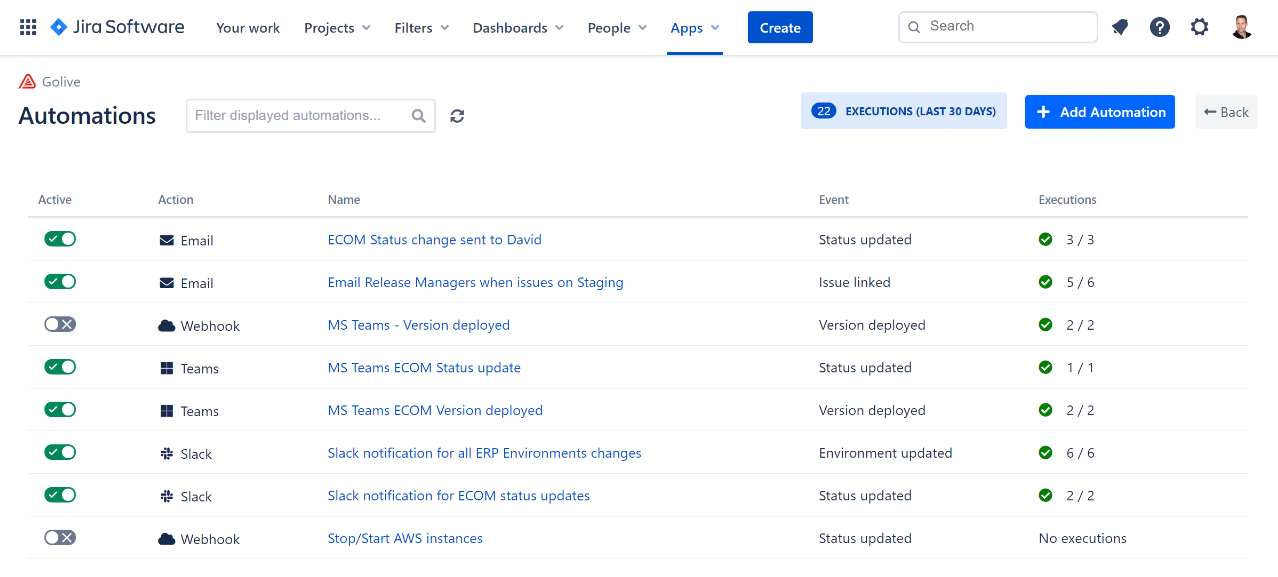This screenshot has width=1278, height=577.
Task: Open the settings gear icon
Action: click(x=1200, y=27)
